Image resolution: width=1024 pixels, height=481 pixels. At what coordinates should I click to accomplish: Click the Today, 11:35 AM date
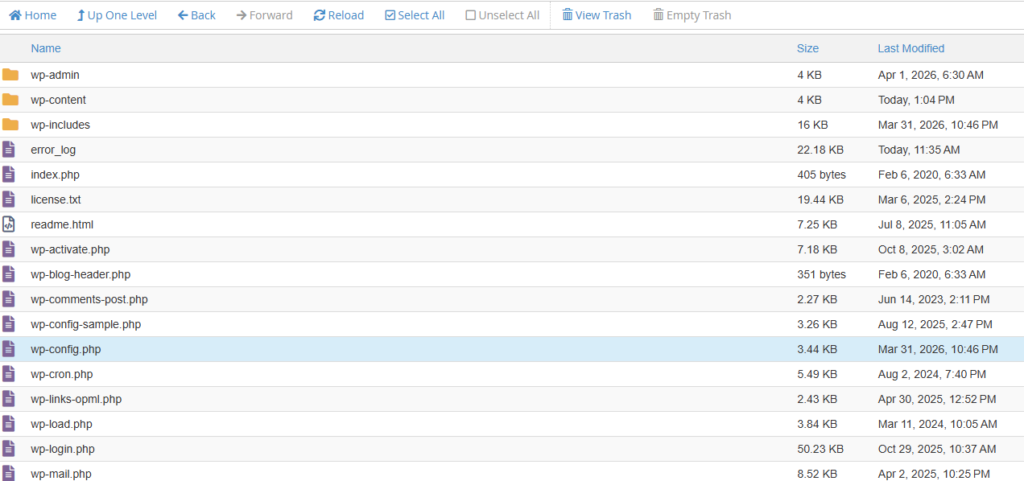[919, 150]
